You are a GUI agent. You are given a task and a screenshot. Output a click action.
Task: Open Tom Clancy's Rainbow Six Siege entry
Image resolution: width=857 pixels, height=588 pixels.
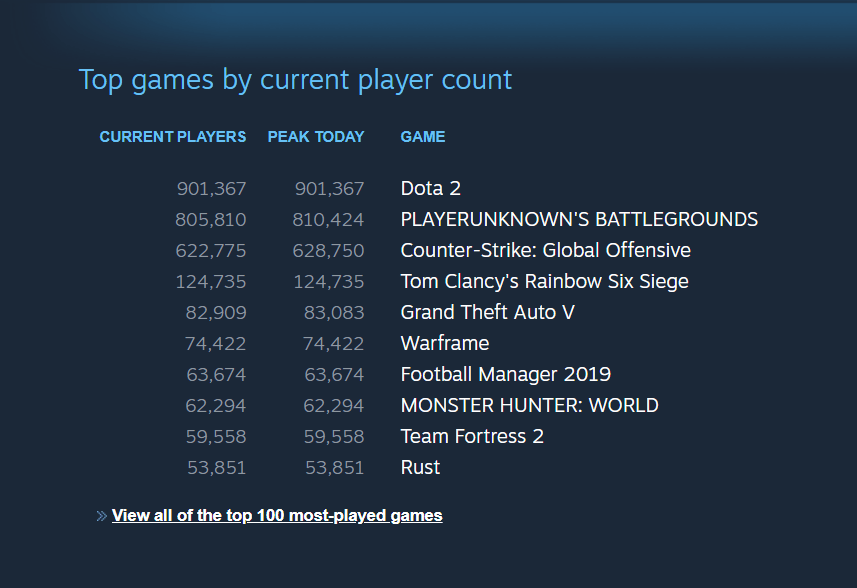click(545, 281)
